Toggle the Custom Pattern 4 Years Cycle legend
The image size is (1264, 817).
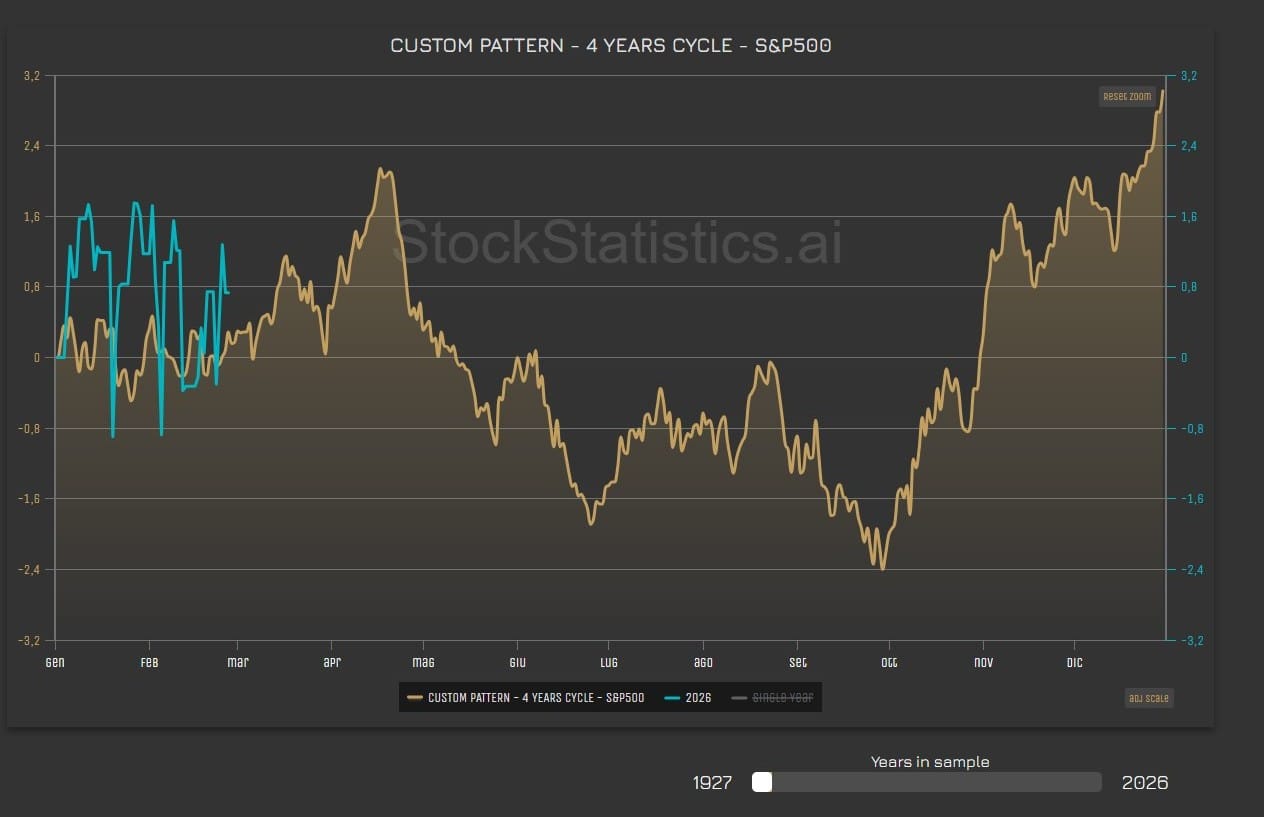point(526,698)
